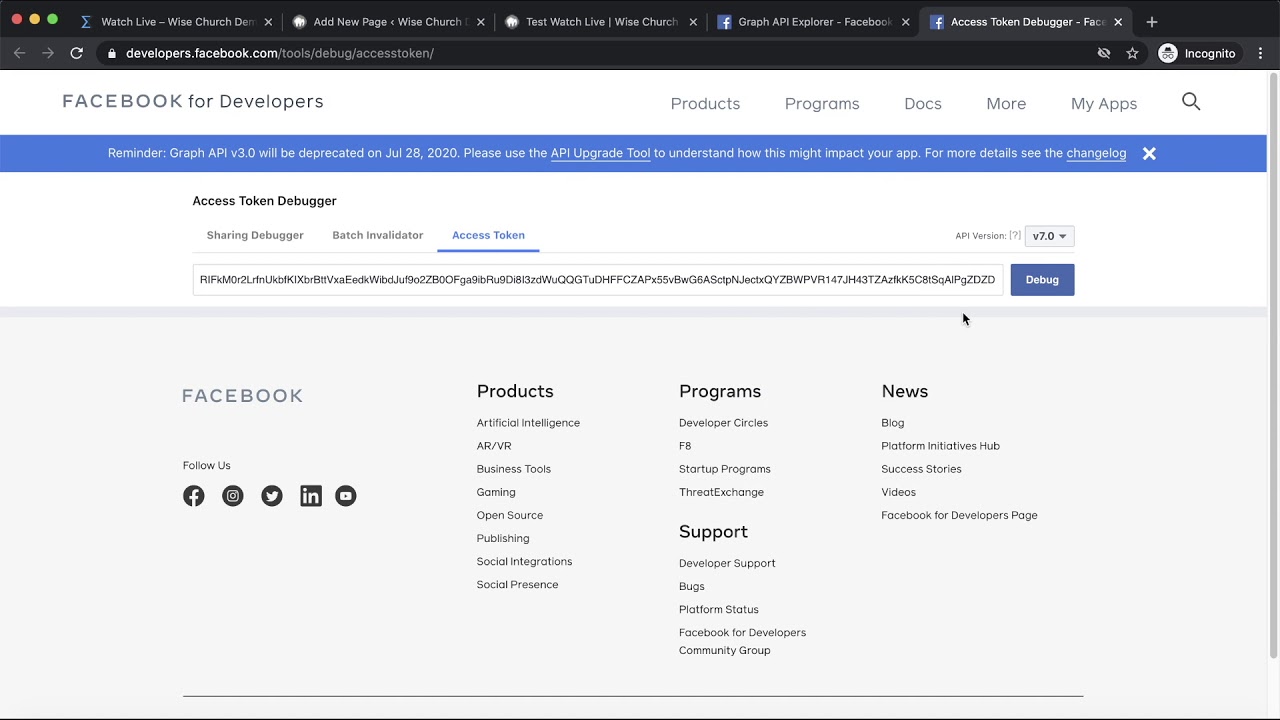Open the v7.0 API version dropdown

pos(1049,236)
